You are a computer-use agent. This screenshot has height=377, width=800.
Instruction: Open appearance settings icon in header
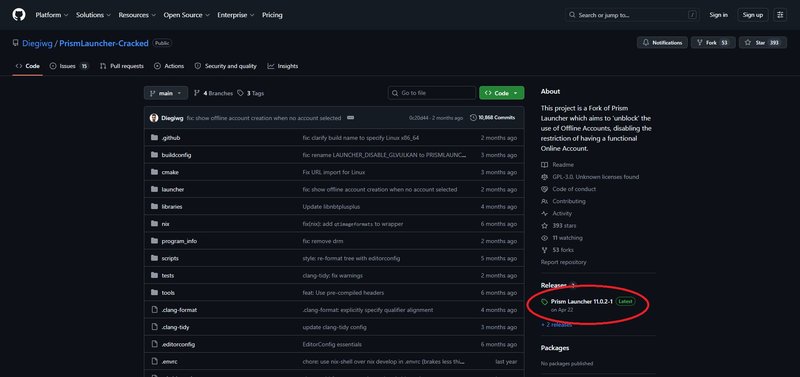(x=780, y=15)
